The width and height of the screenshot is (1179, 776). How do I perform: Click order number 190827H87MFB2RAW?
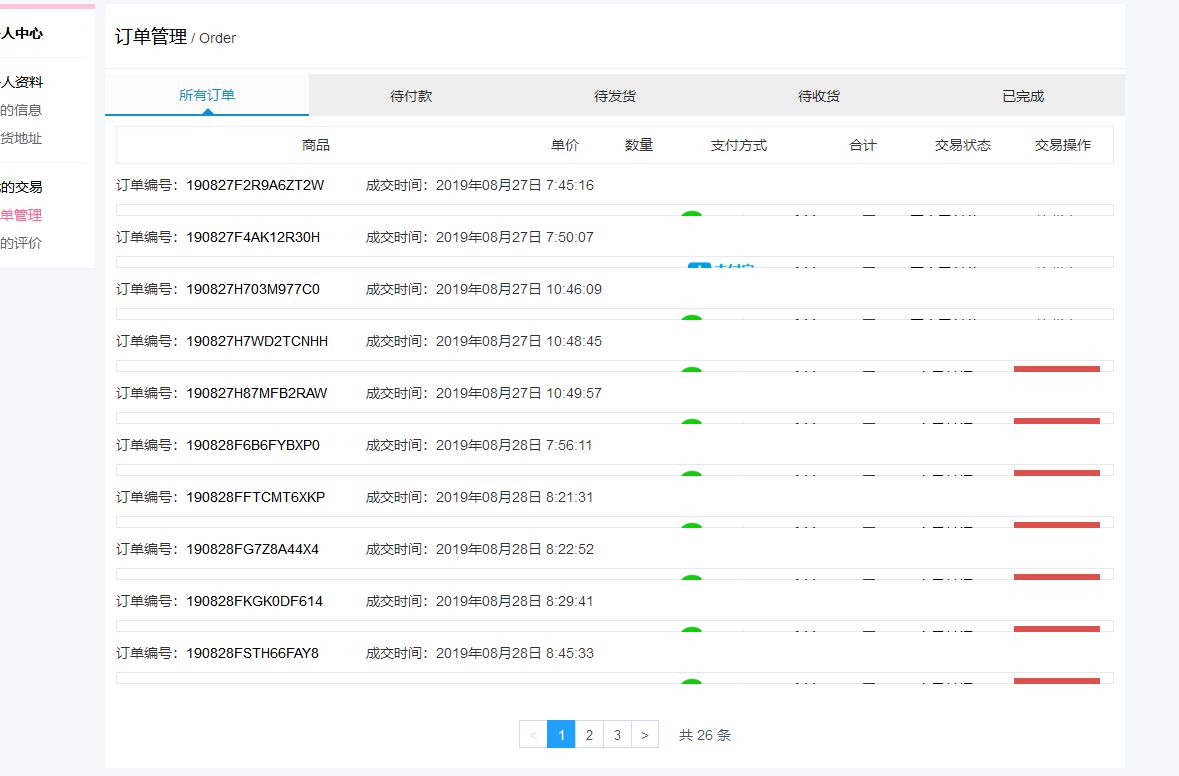(256, 393)
